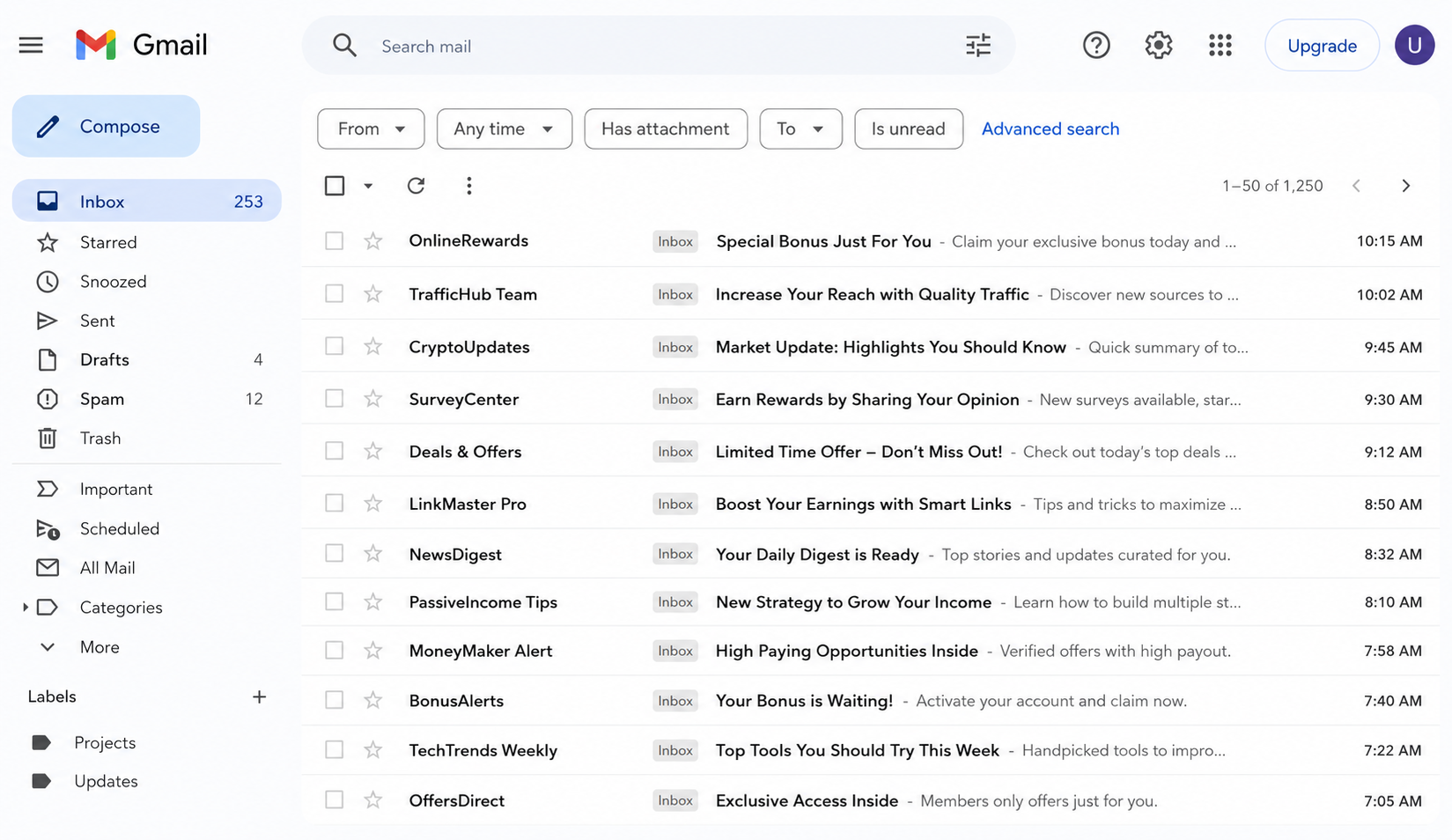1452x840 pixels.
Task: Open the To filter dropdown
Action: 801,129
